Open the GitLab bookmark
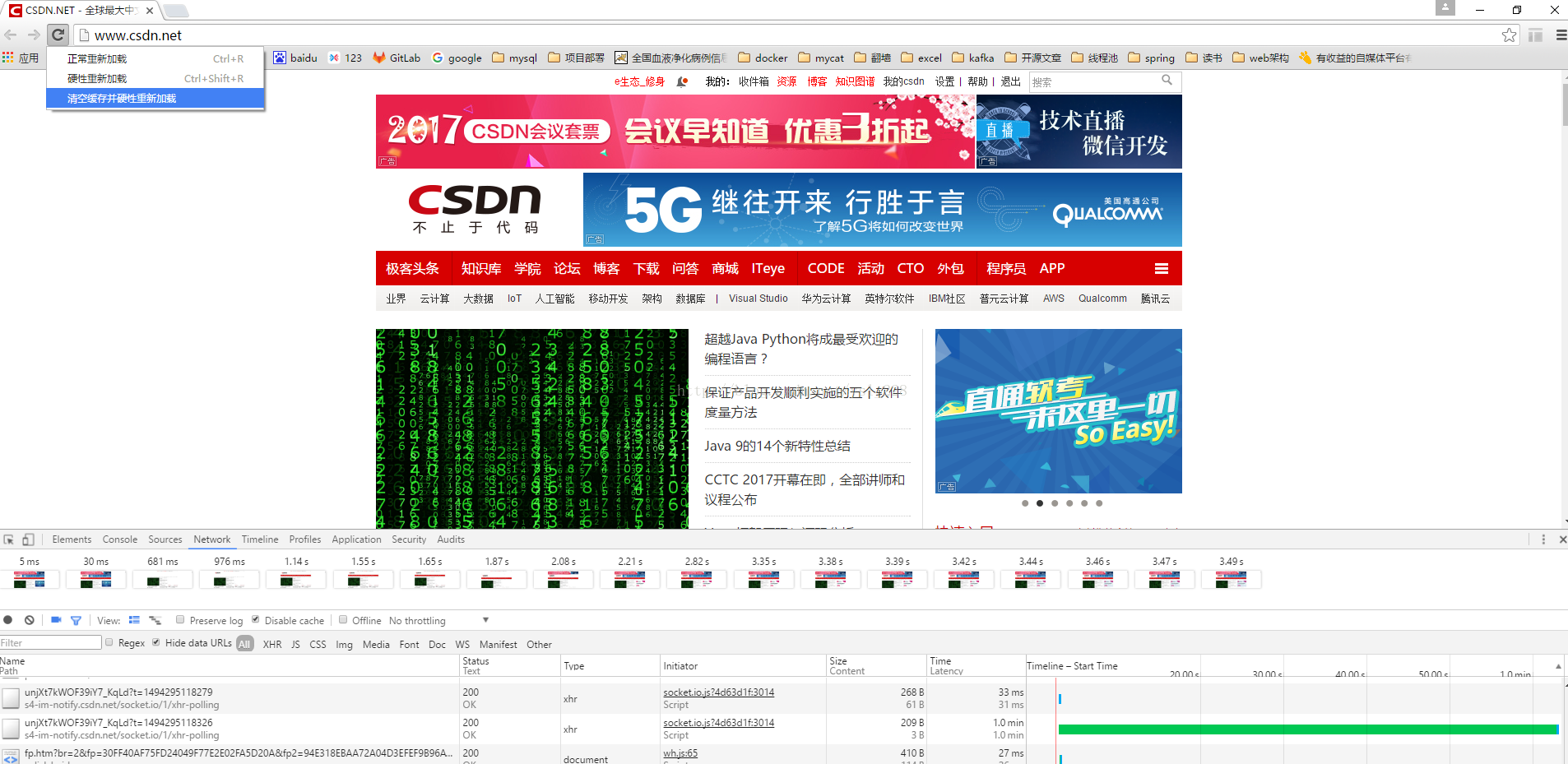1568x764 pixels. click(397, 58)
